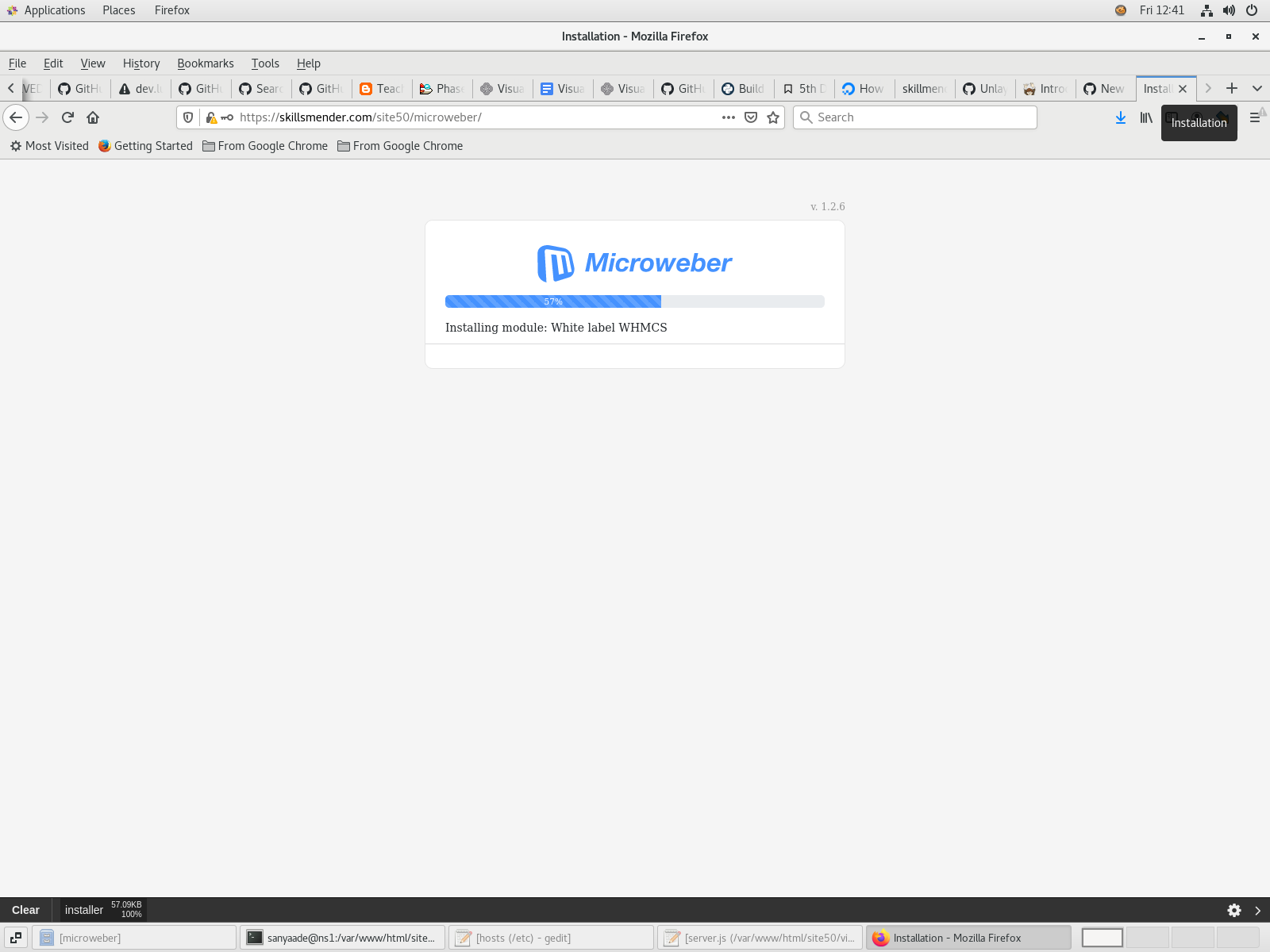
Task: Go to the home page icon
Action: (93, 117)
